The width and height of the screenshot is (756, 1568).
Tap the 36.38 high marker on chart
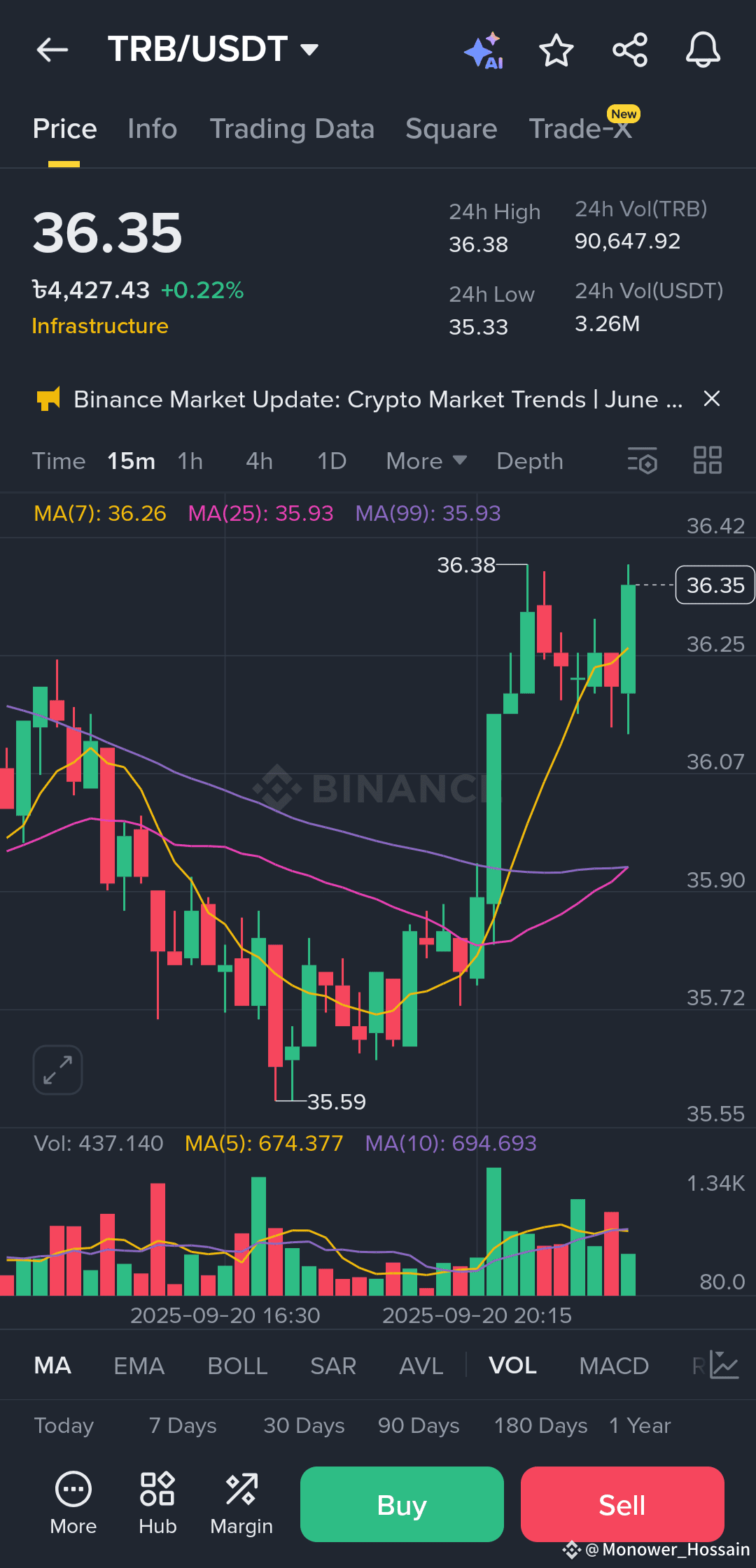point(466,565)
